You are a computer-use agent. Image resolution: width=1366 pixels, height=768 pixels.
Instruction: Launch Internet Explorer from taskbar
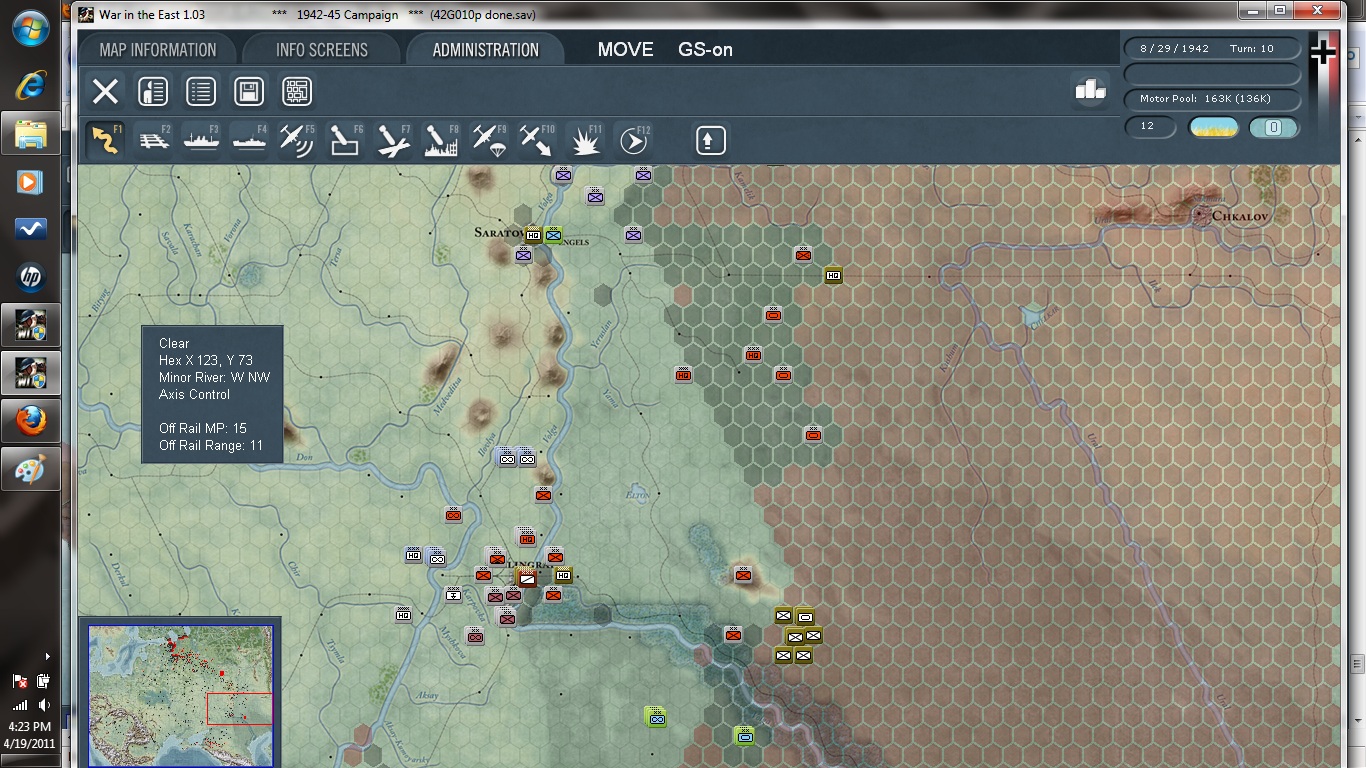click(x=30, y=85)
